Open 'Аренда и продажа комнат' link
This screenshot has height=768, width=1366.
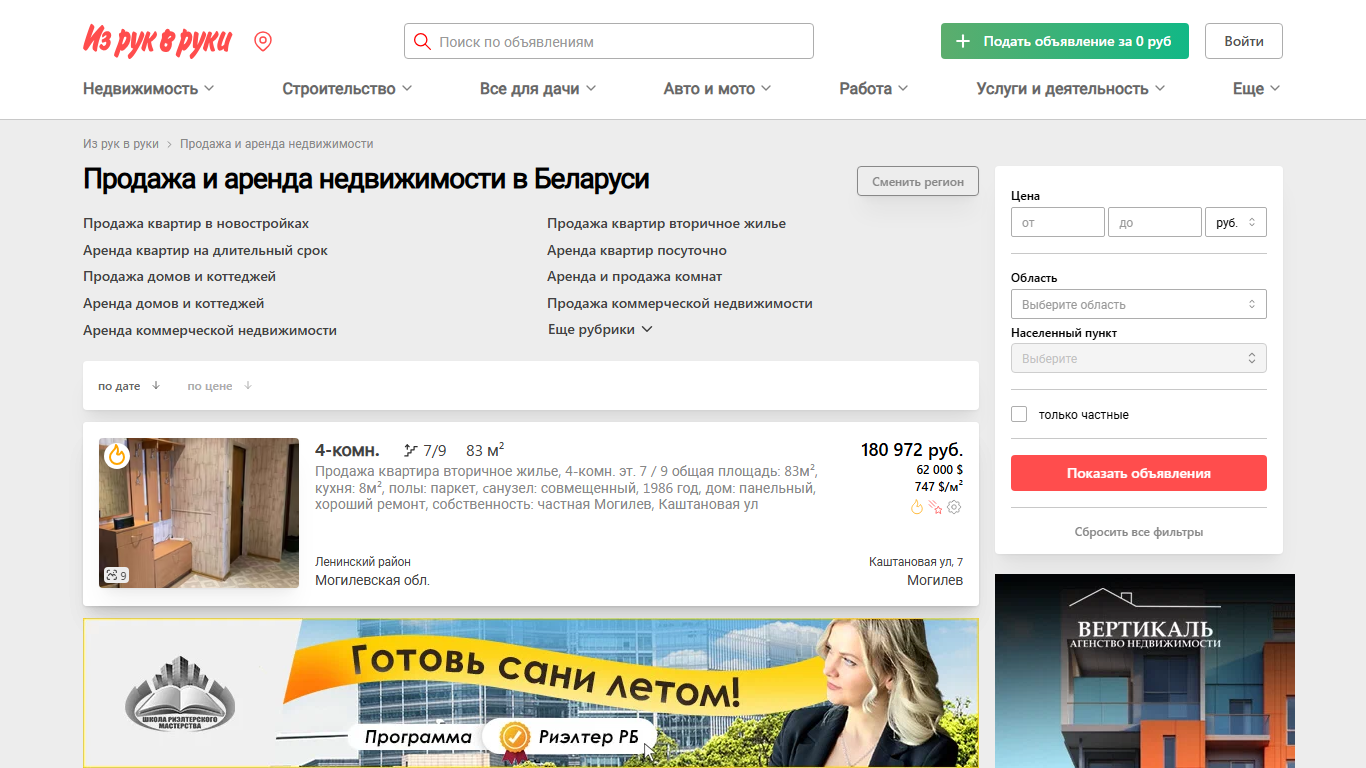634,276
